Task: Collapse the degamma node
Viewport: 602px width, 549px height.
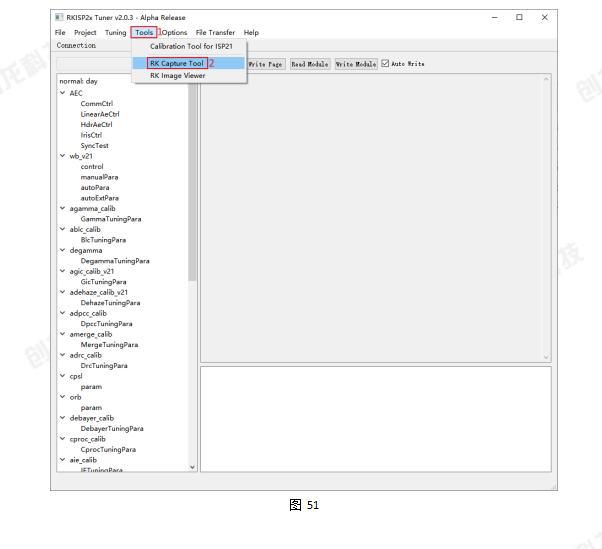Action: 63,250
